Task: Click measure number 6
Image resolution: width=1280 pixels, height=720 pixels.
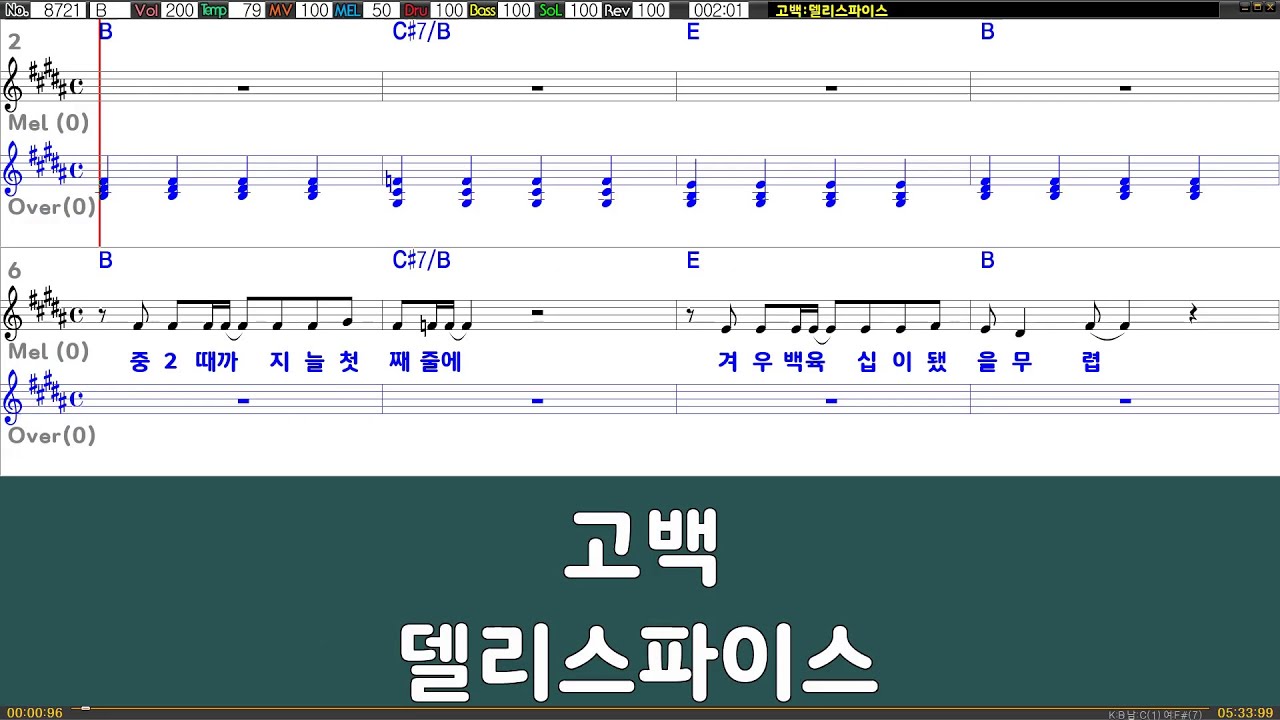Action: coord(14,270)
